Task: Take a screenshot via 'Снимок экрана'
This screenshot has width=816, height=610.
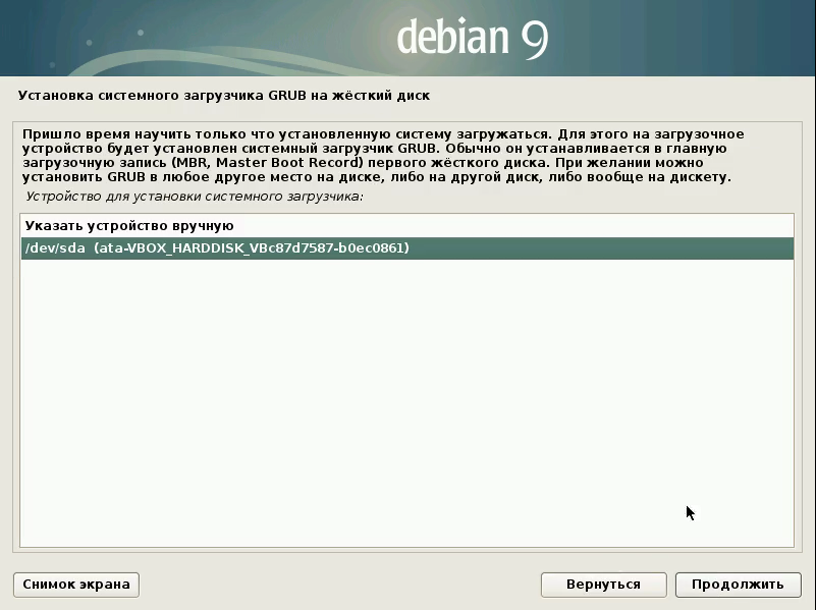Action: (76, 584)
